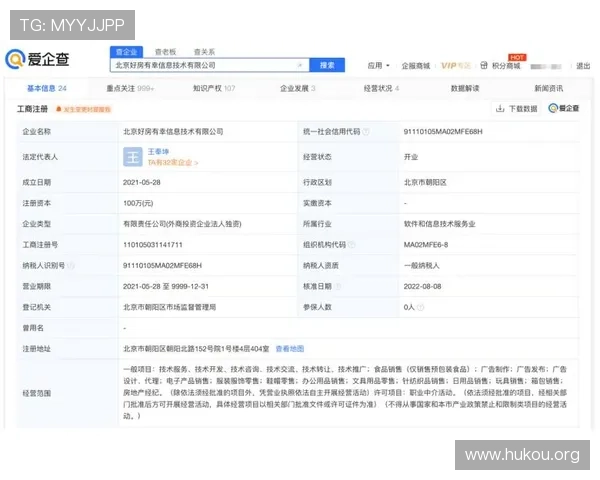Open the 经营状况 tab
600x480 pixels.
coord(381,88)
